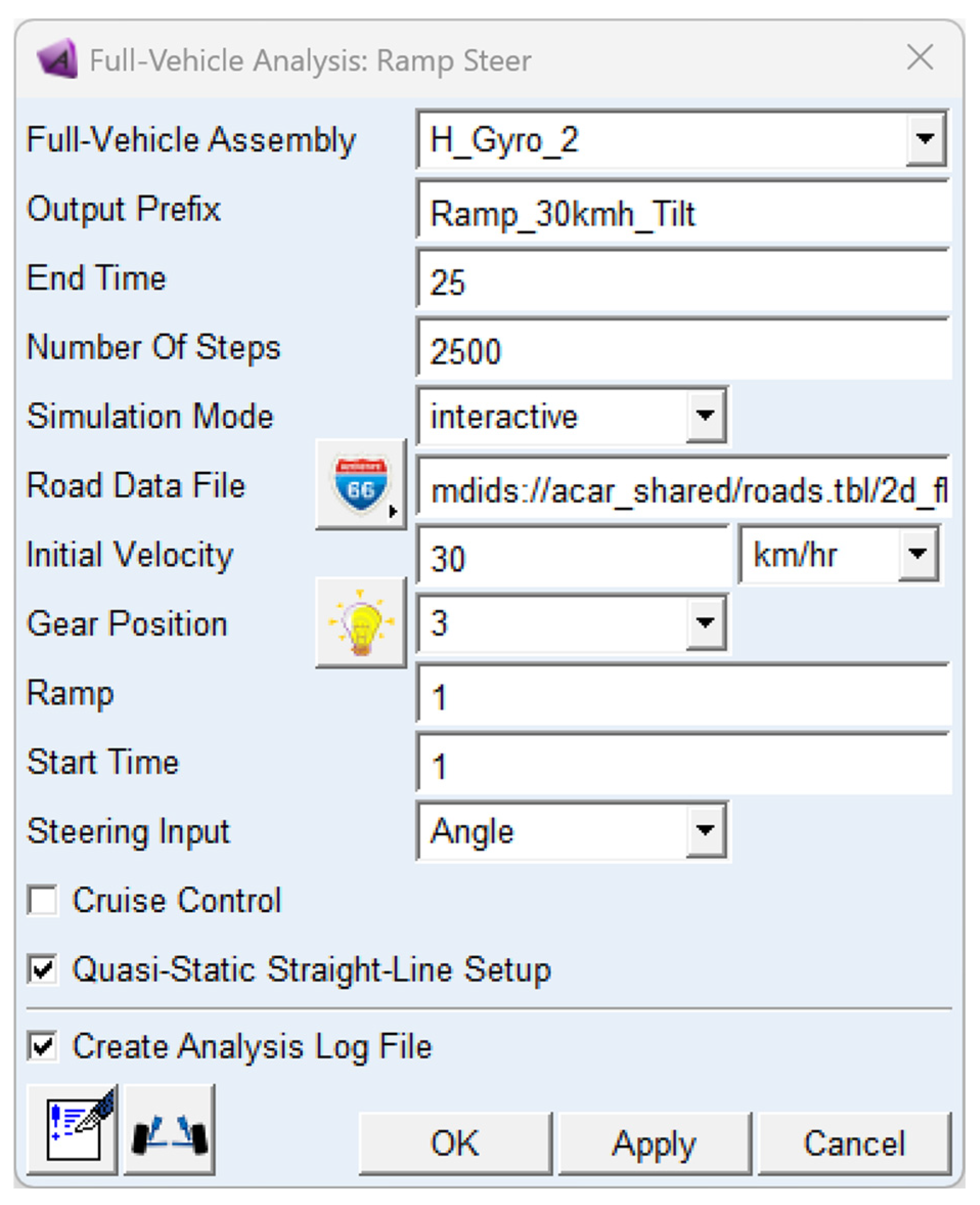
Task: Uncheck Quasi-Static Straight-Line Setup
Action: click(43, 970)
